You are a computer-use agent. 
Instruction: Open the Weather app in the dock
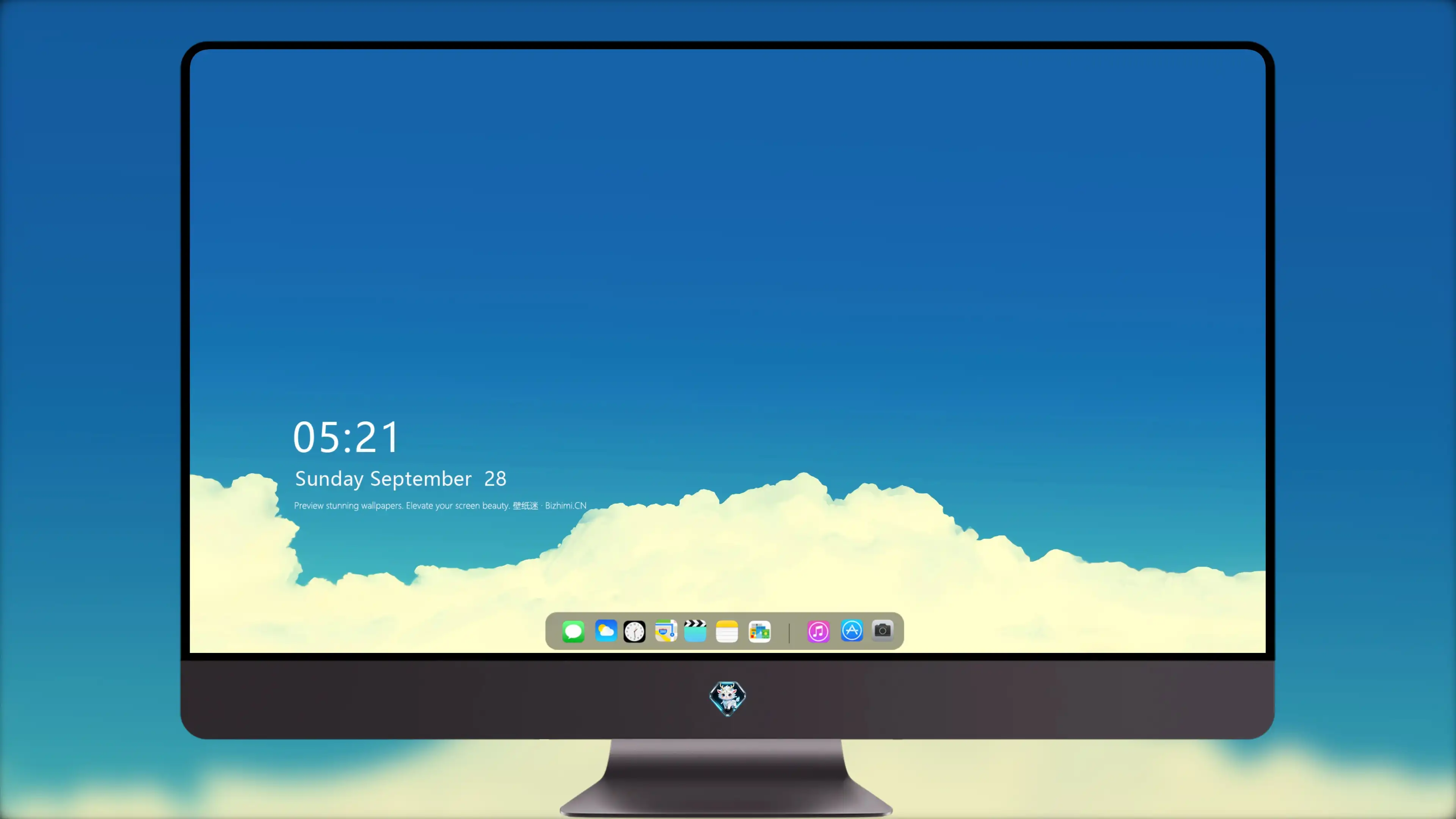[x=606, y=631]
